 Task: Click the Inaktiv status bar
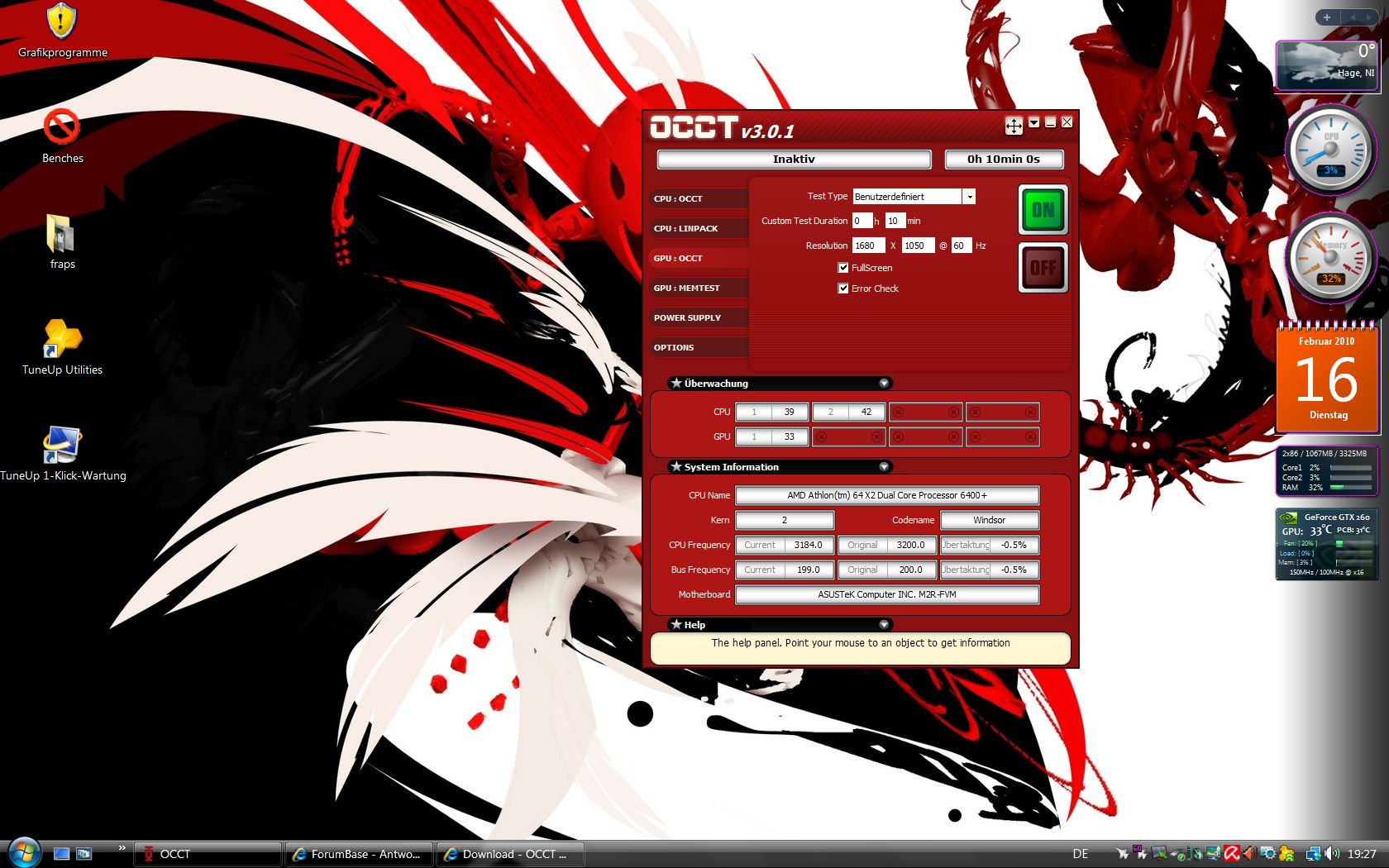[794, 159]
